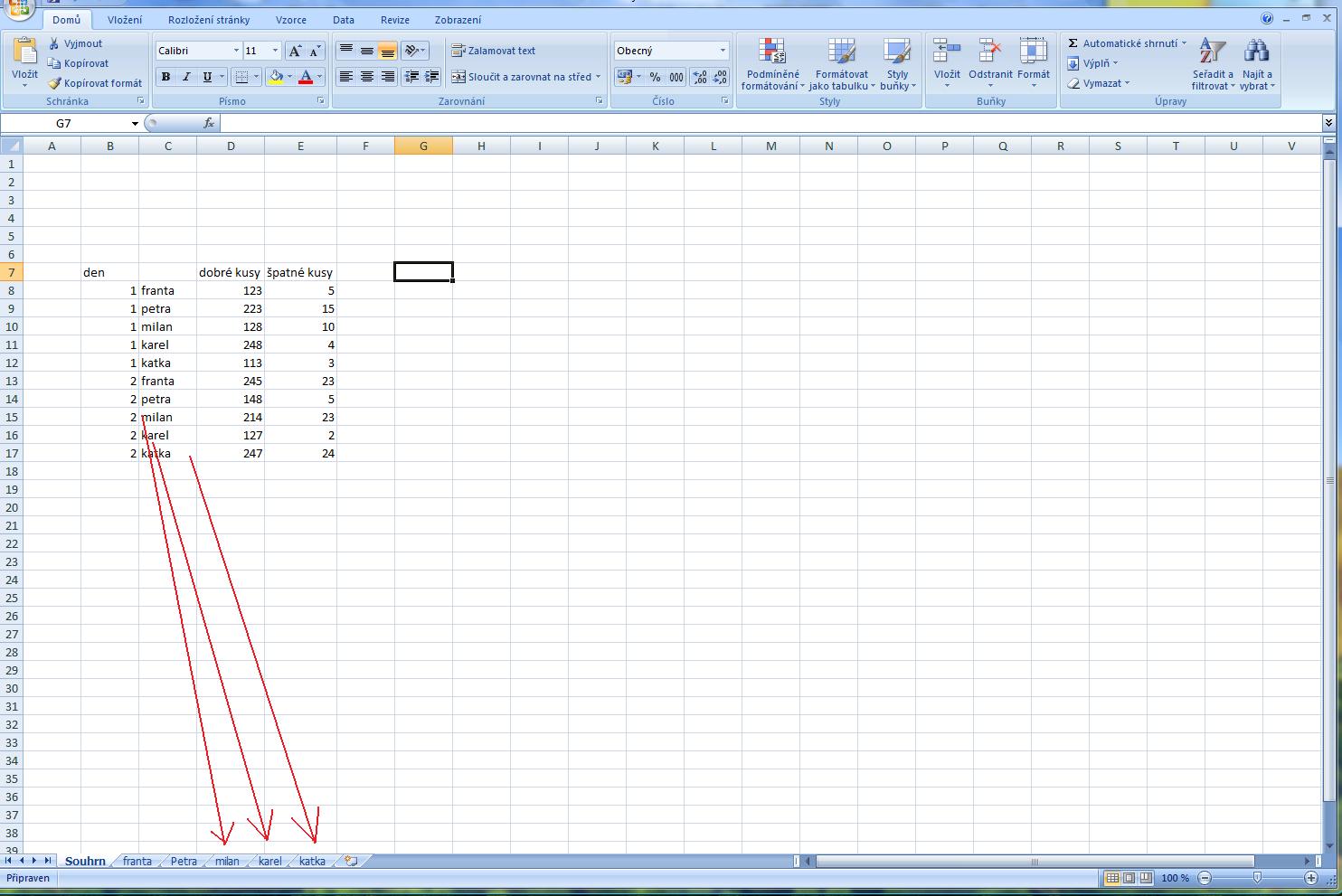Open the AutoSum (Automatické shrnutí) dropdown arrow
Screen dimensions: 1342x896
[x=1183, y=43]
